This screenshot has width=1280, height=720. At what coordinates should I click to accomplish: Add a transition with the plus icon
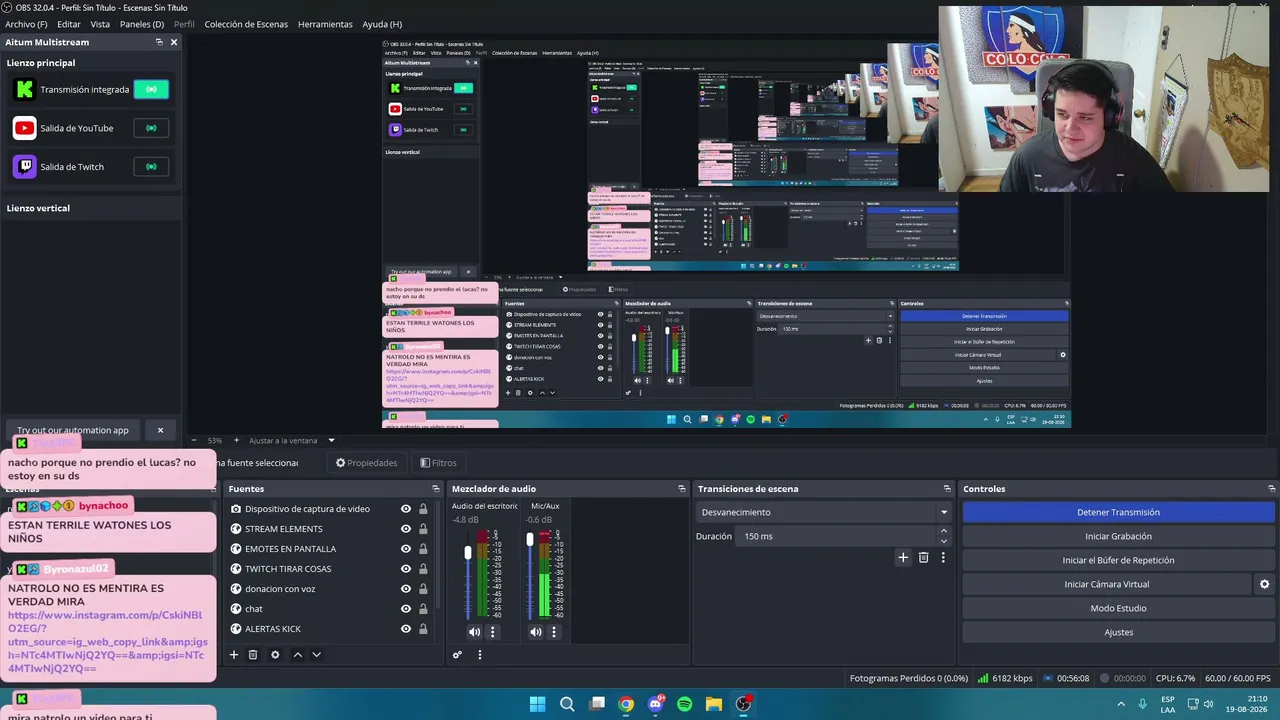(903, 557)
